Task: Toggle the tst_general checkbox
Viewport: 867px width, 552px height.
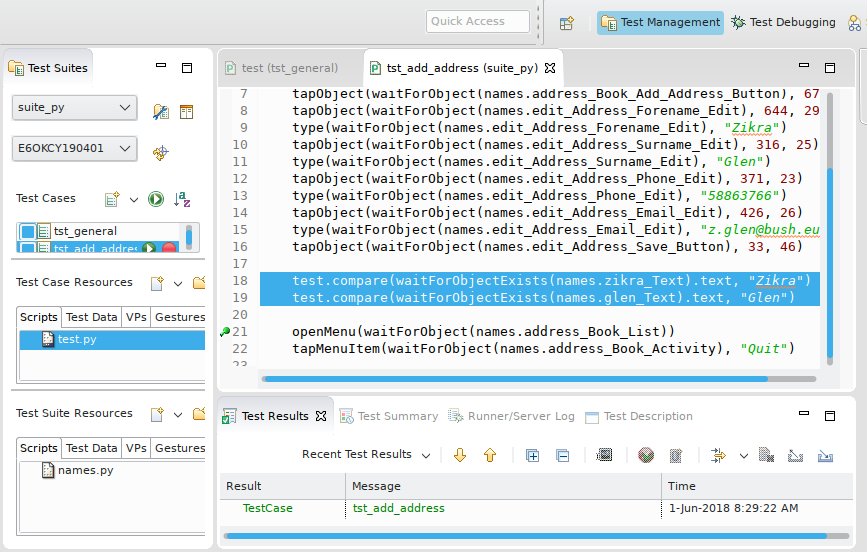Action: pyautogui.click(x=28, y=232)
